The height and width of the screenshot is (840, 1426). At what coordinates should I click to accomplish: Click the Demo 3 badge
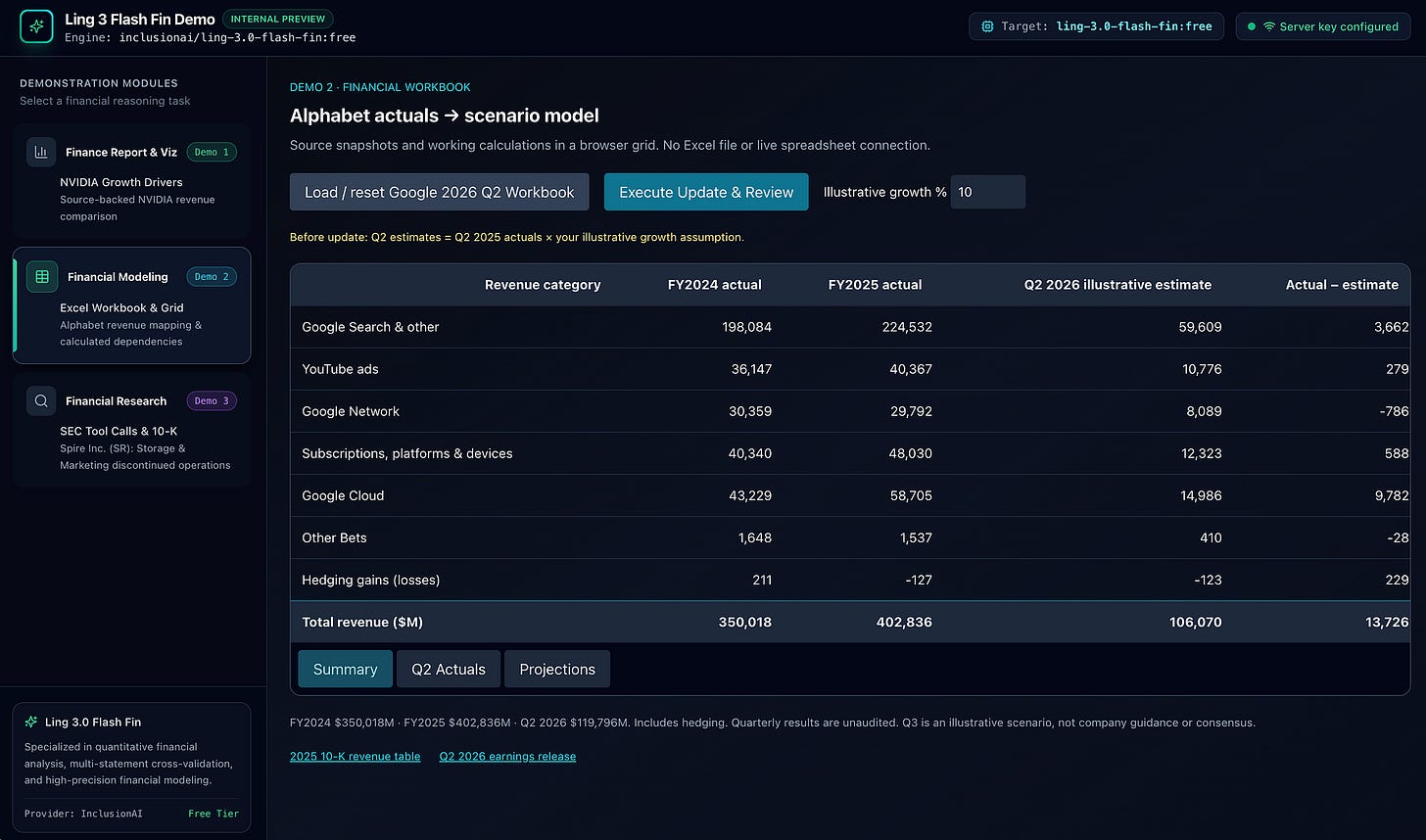[x=212, y=400]
